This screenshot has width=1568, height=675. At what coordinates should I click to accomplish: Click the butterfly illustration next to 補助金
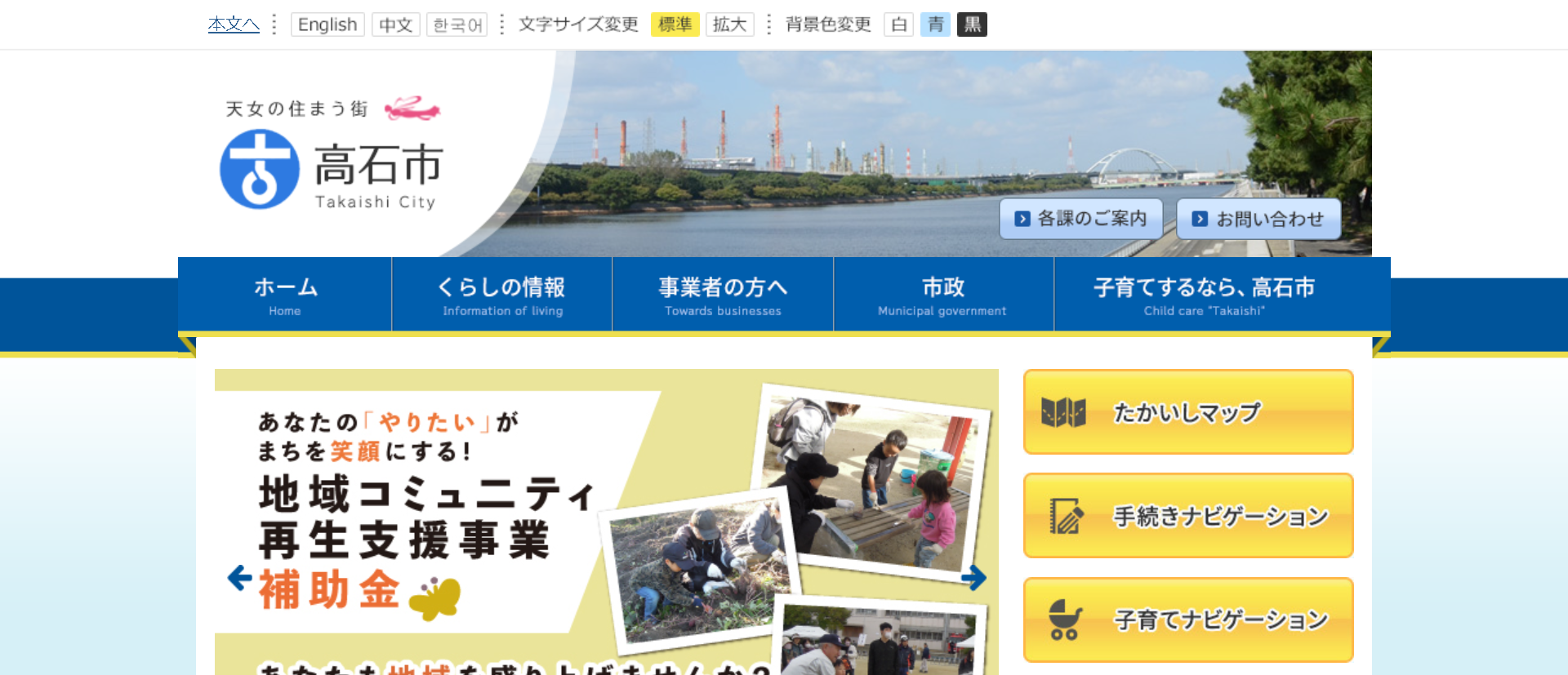pyautogui.click(x=435, y=598)
